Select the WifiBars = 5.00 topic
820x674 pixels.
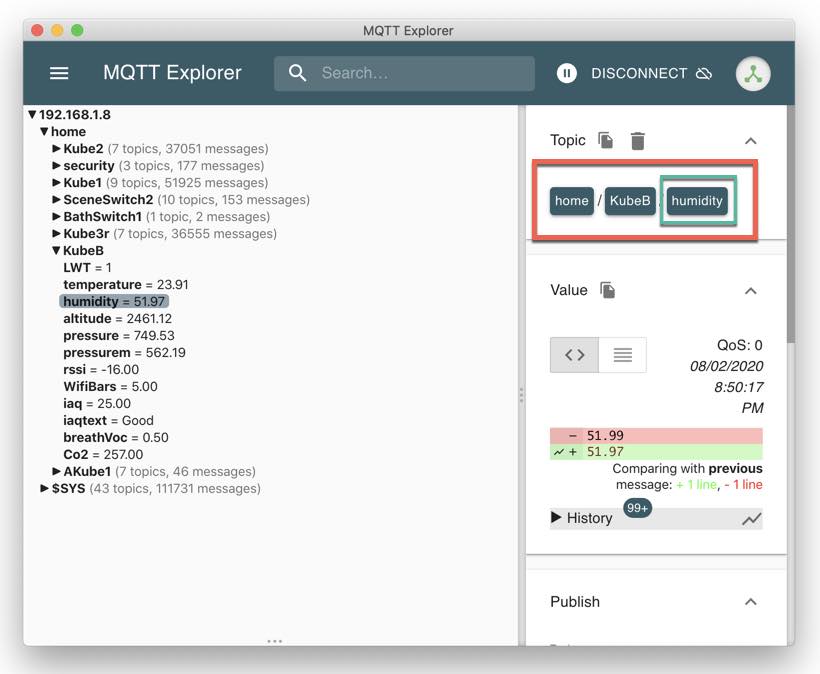point(110,386)
